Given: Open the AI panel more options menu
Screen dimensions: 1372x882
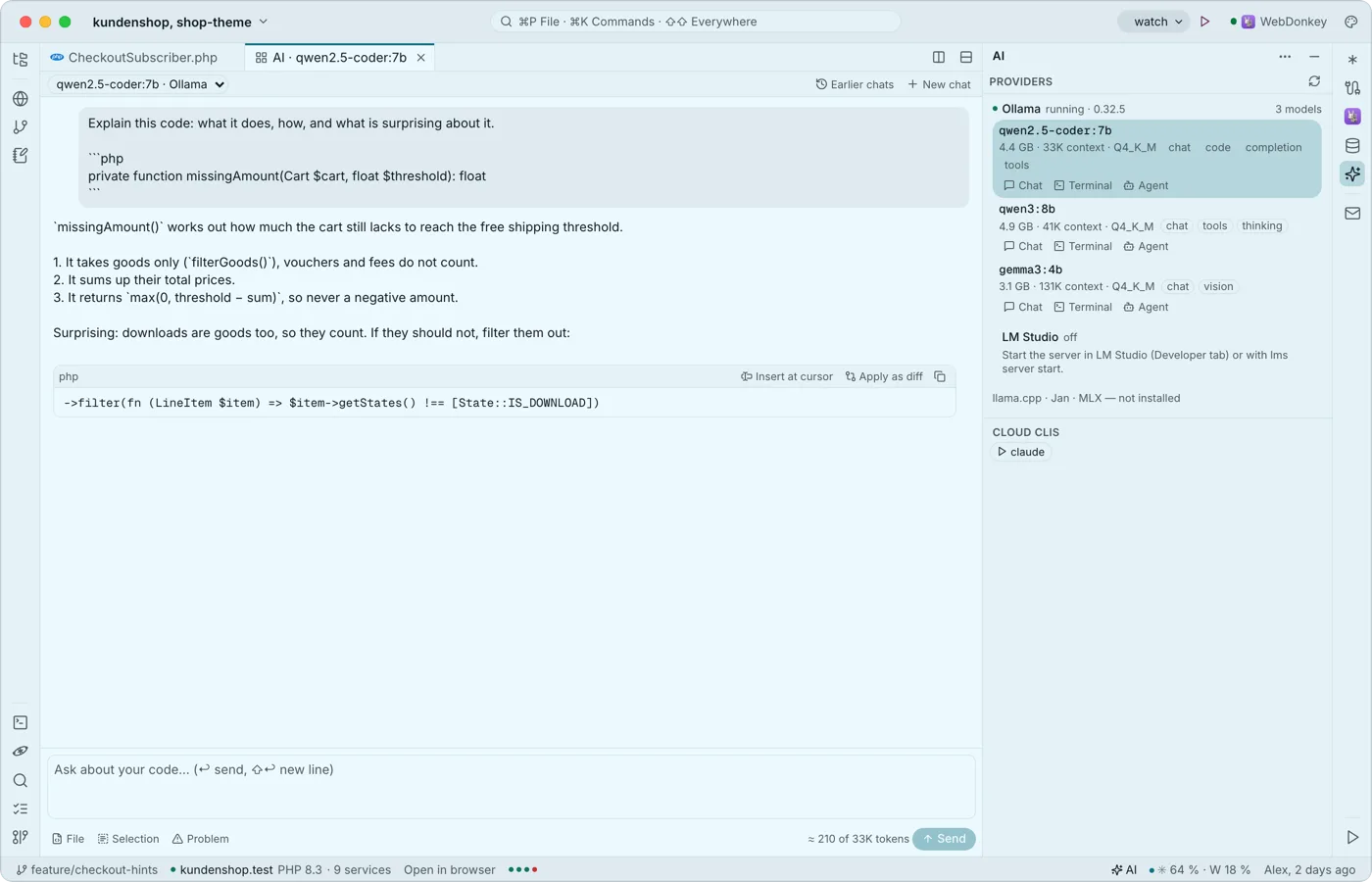Looking at the screenshot, I should tap(1285, 57).
